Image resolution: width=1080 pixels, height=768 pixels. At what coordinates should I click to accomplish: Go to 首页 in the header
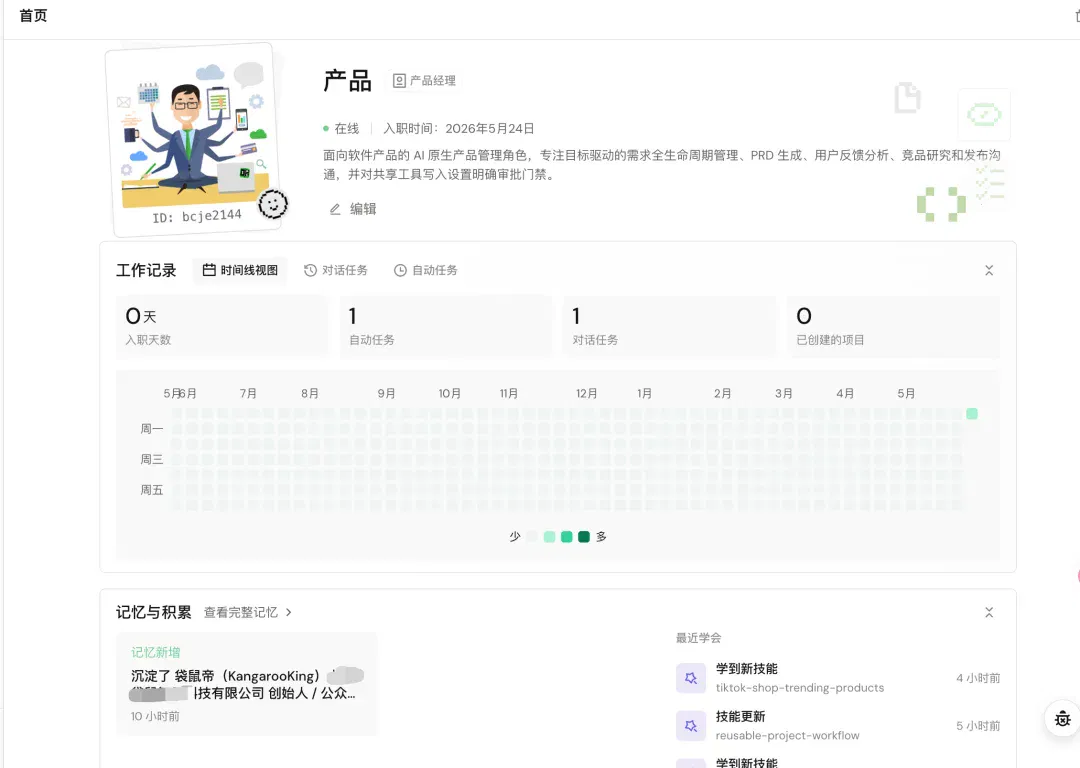pyautogui.click(x=33, y=16)
